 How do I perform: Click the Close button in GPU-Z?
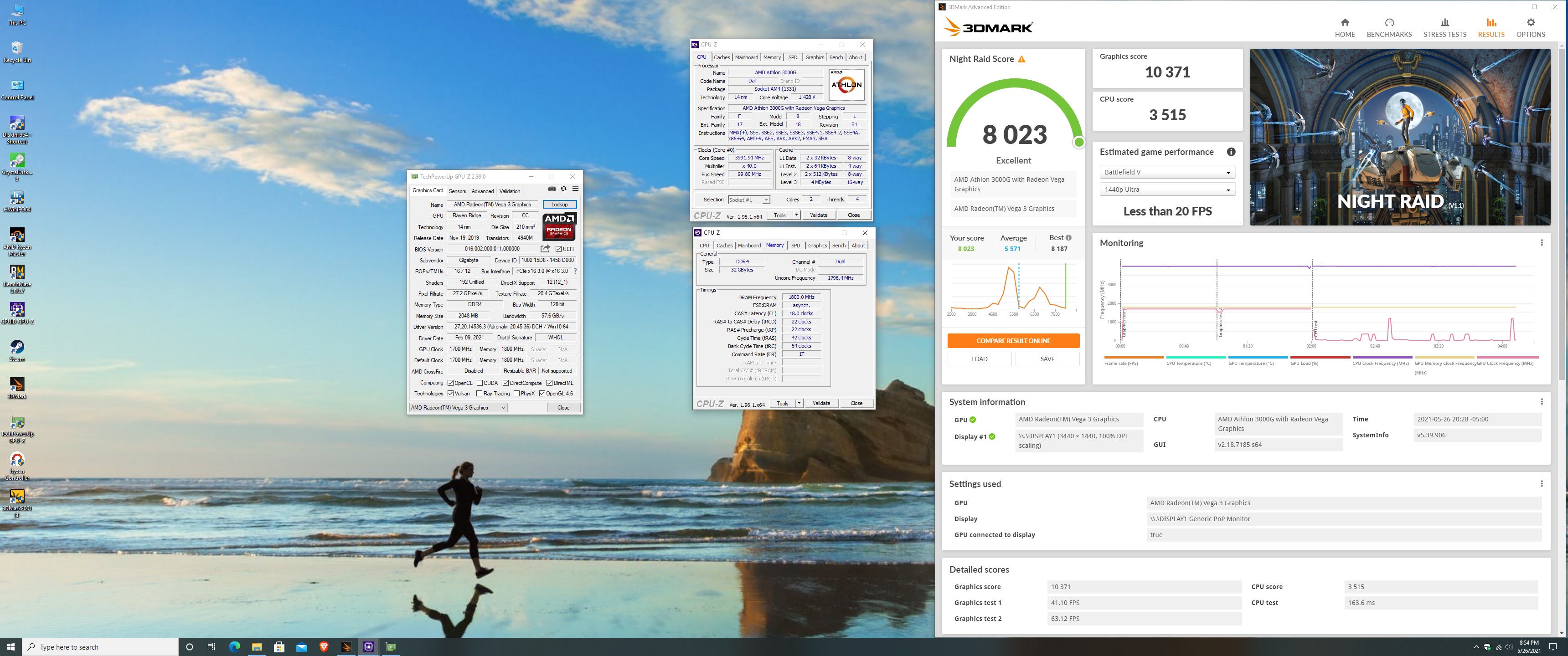[x=564, y=408]
